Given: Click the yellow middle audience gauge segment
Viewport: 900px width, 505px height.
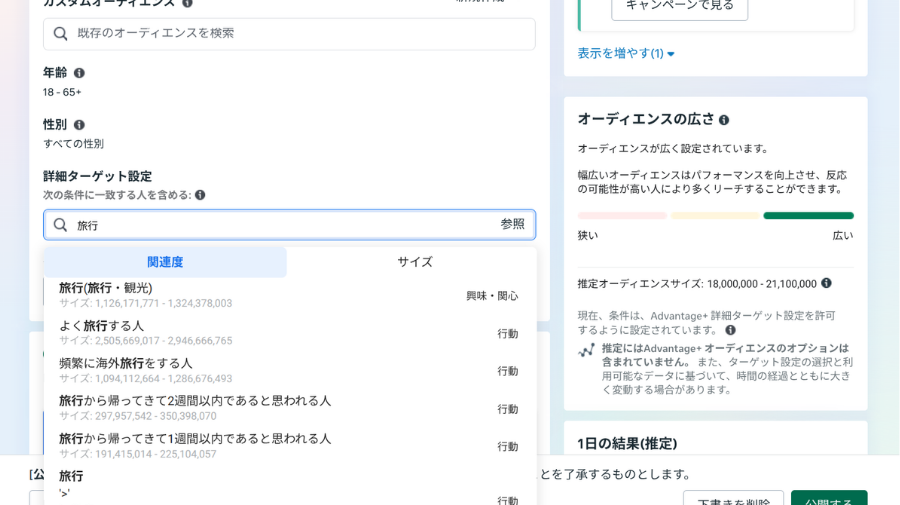Looking at the screenshot, I should tap(715, 216).
